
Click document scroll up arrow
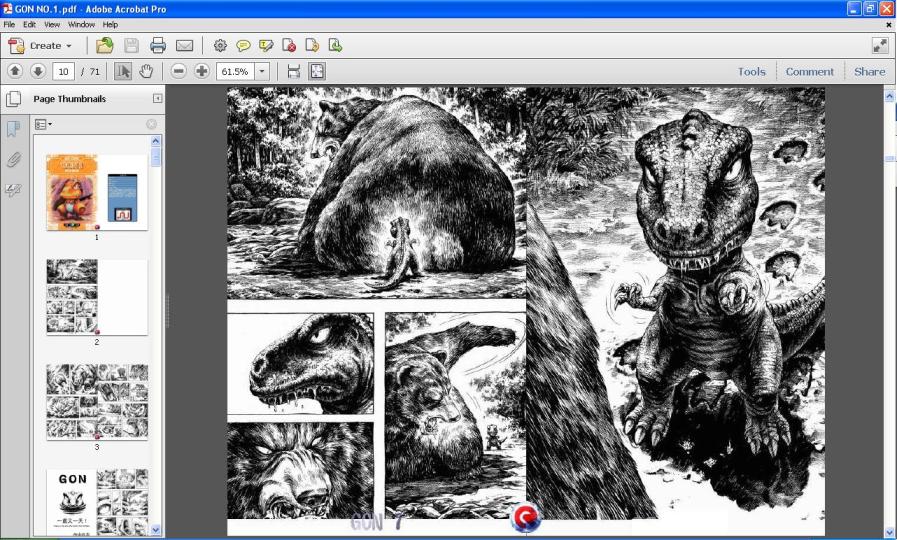tap(890, 96)
